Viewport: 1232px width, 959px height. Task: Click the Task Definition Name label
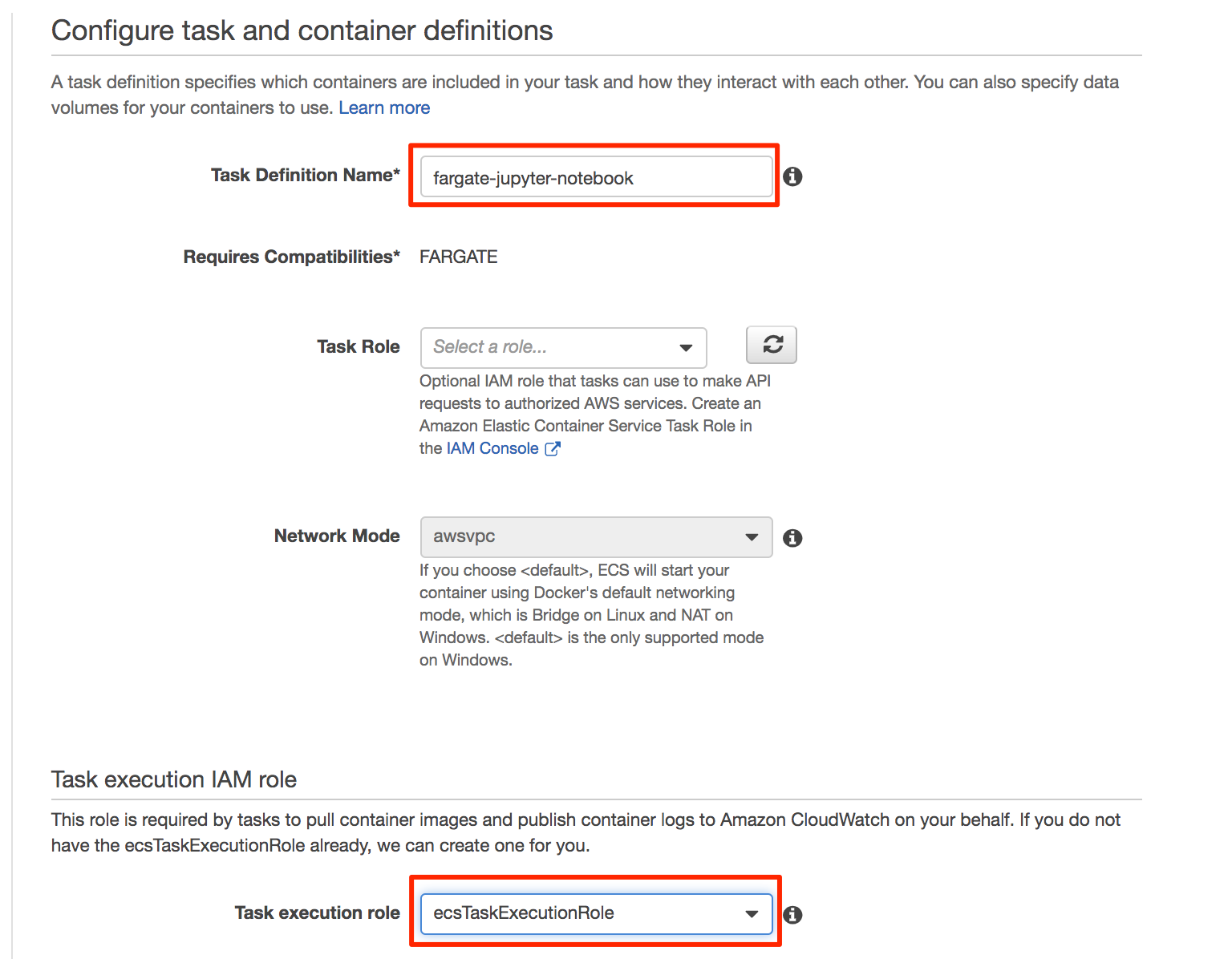pyautogui.click(x=306, y=175)
